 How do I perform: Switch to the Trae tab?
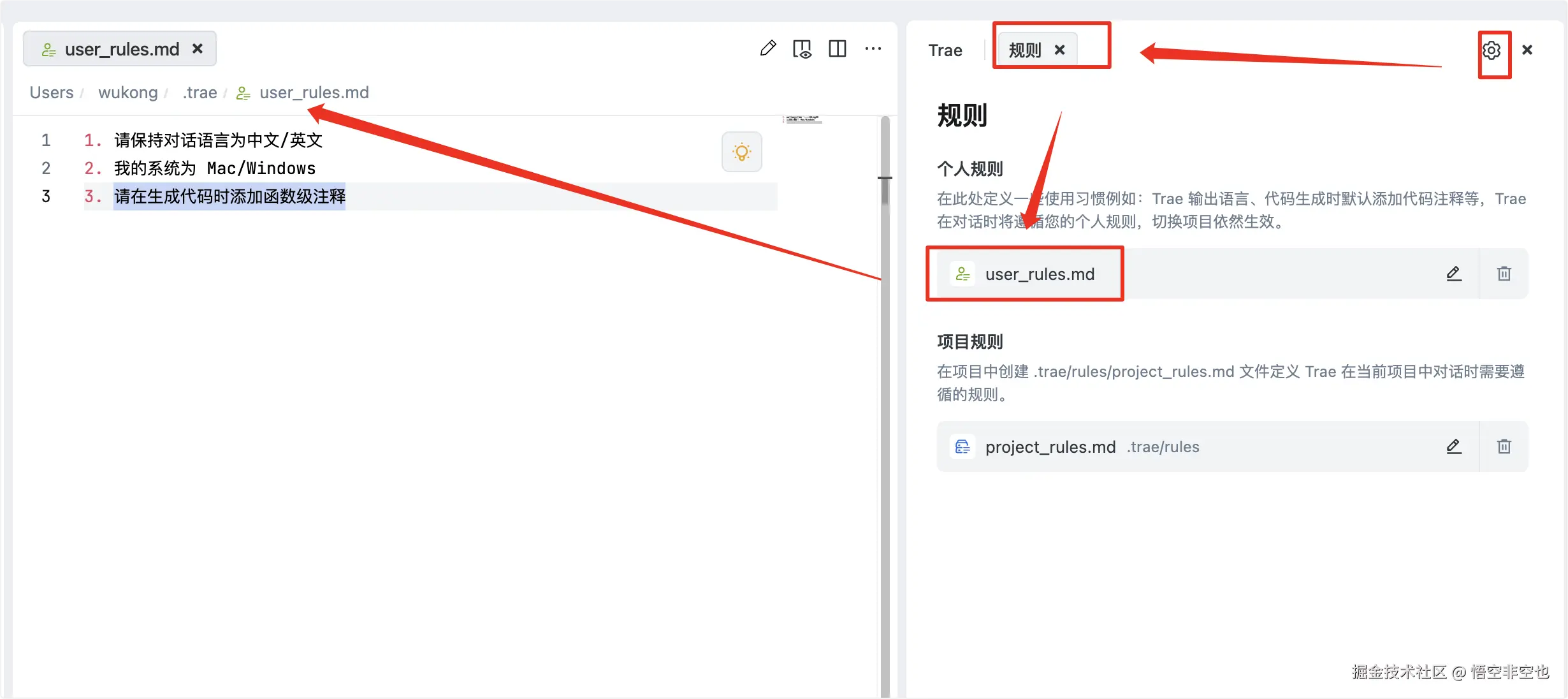click(945, 50)
